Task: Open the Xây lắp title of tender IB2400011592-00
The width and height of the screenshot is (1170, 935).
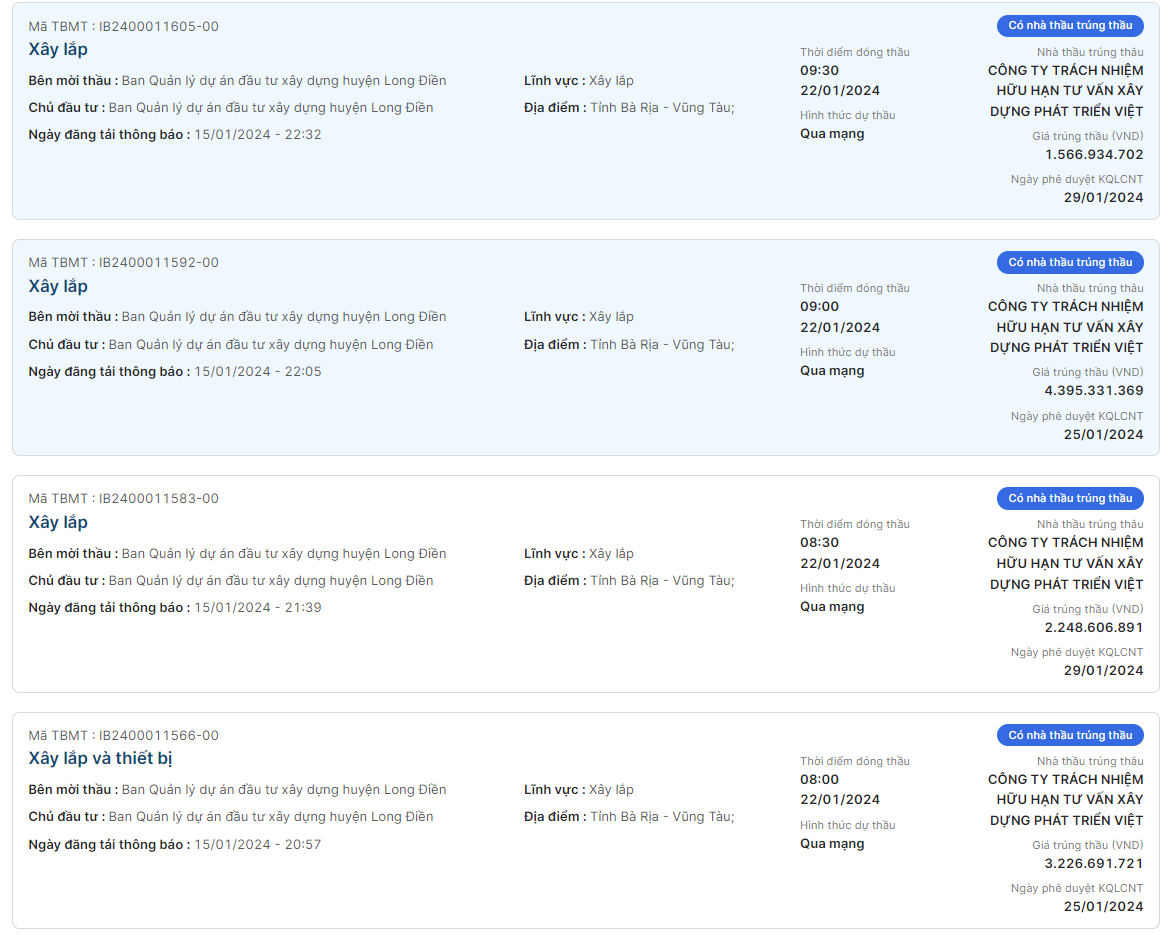Action: (58, 287)
